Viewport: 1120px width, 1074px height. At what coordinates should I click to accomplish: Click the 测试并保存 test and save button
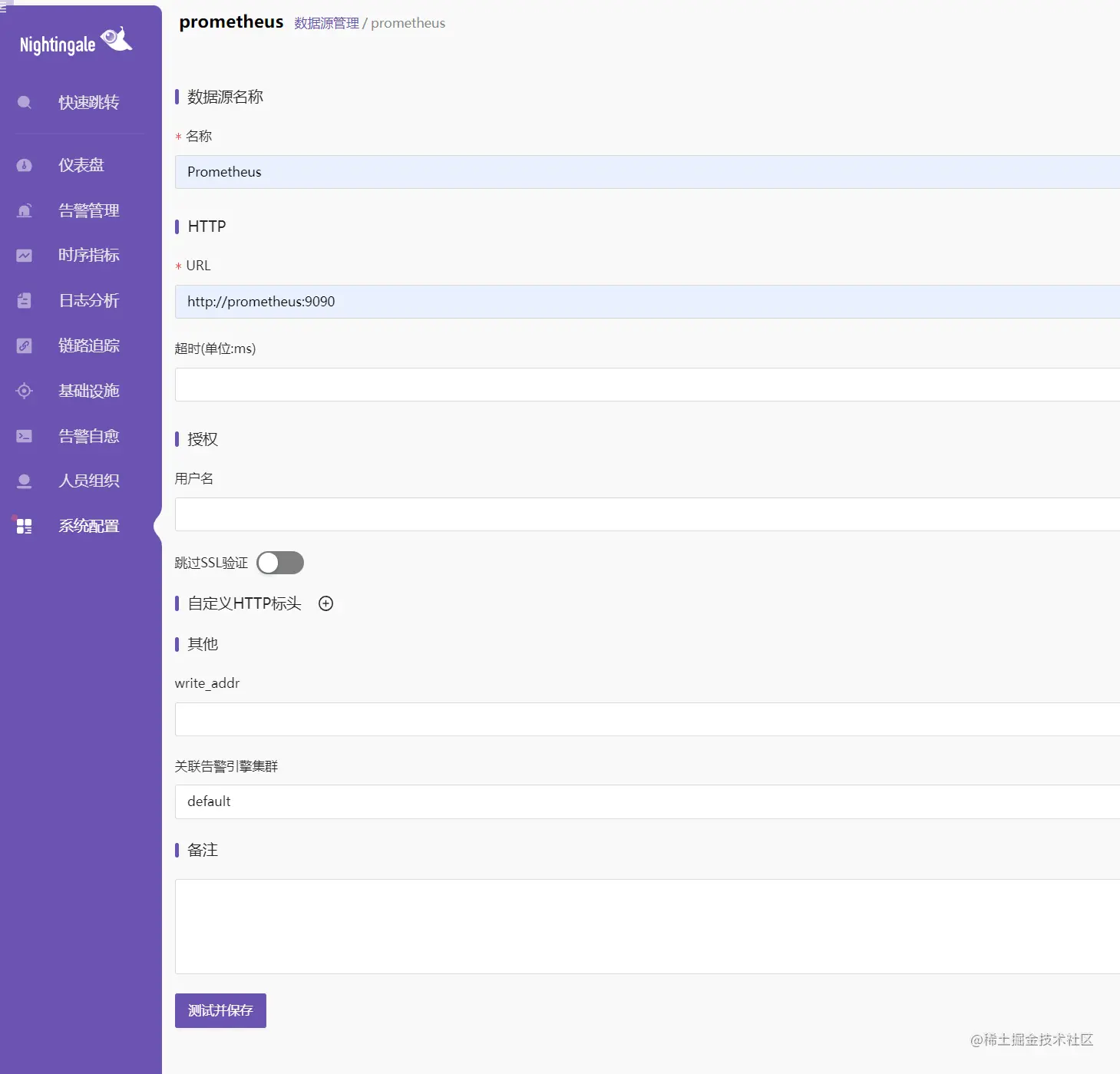point(220,1010)
